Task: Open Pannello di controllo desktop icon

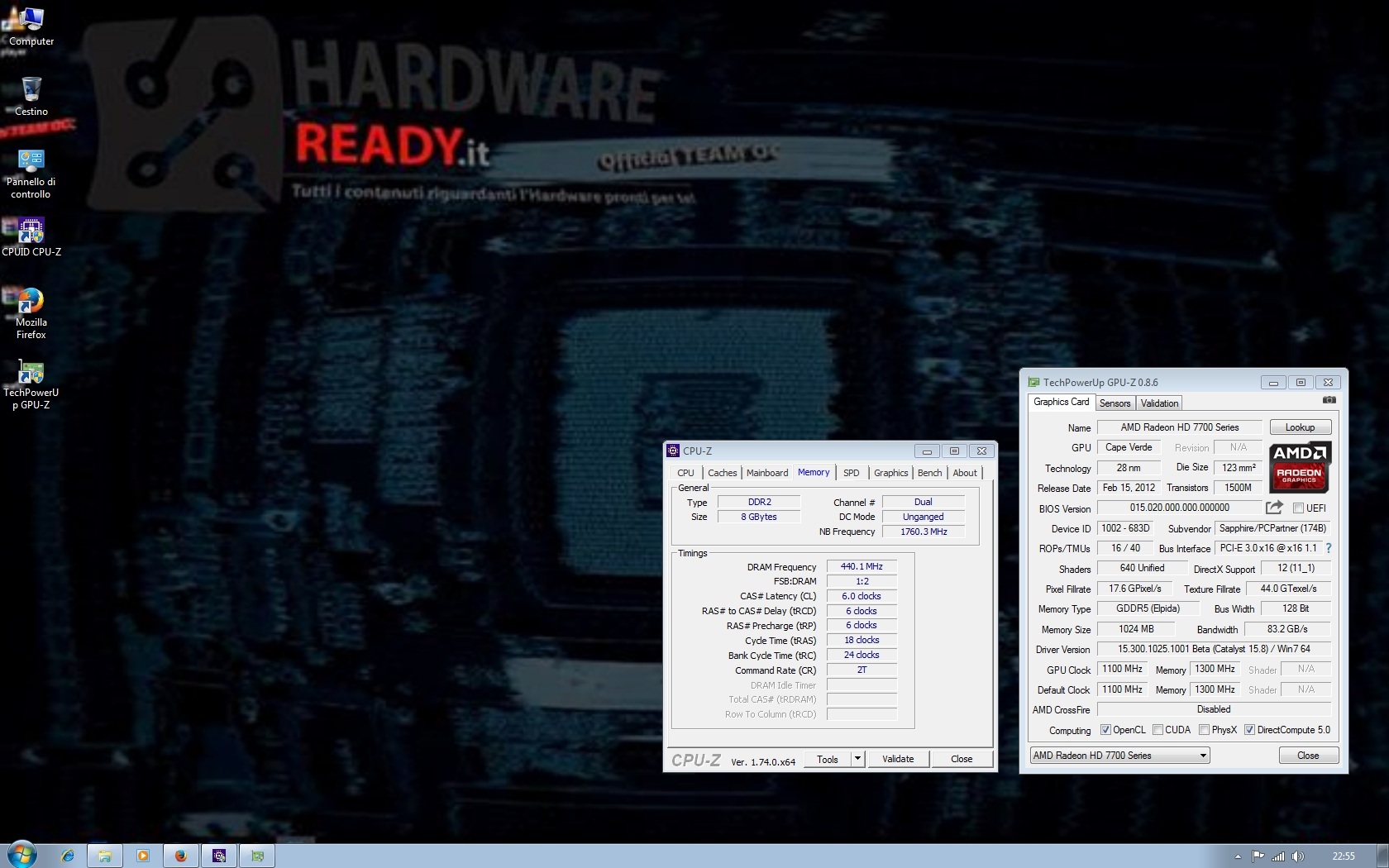Action: point(31,173)
